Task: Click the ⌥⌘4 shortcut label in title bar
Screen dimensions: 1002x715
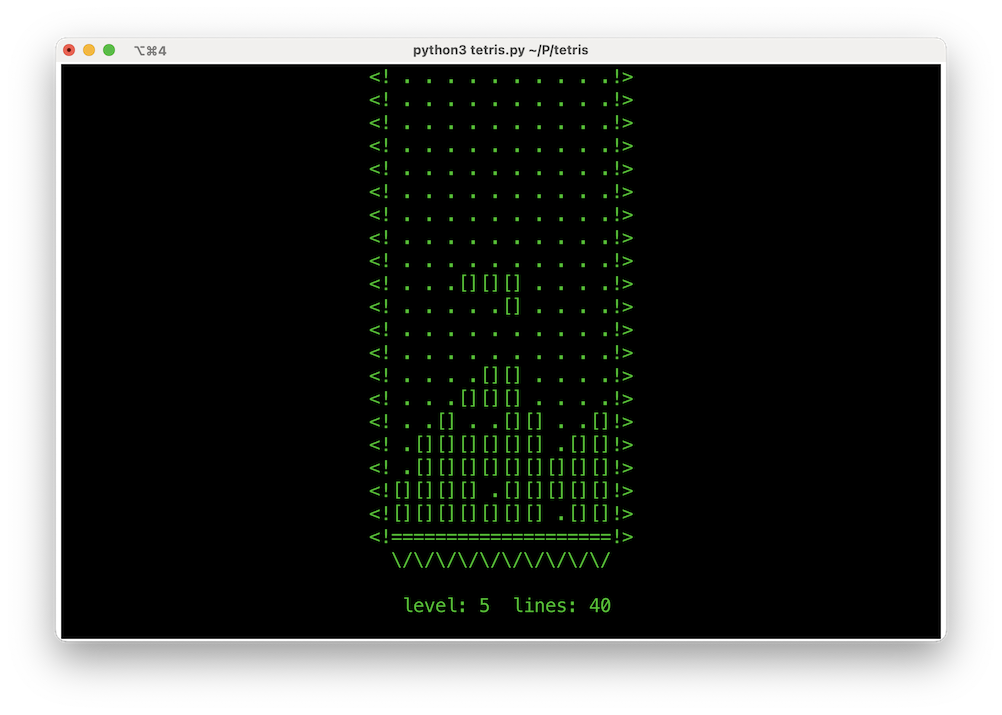Action: (x=150, y=50)
